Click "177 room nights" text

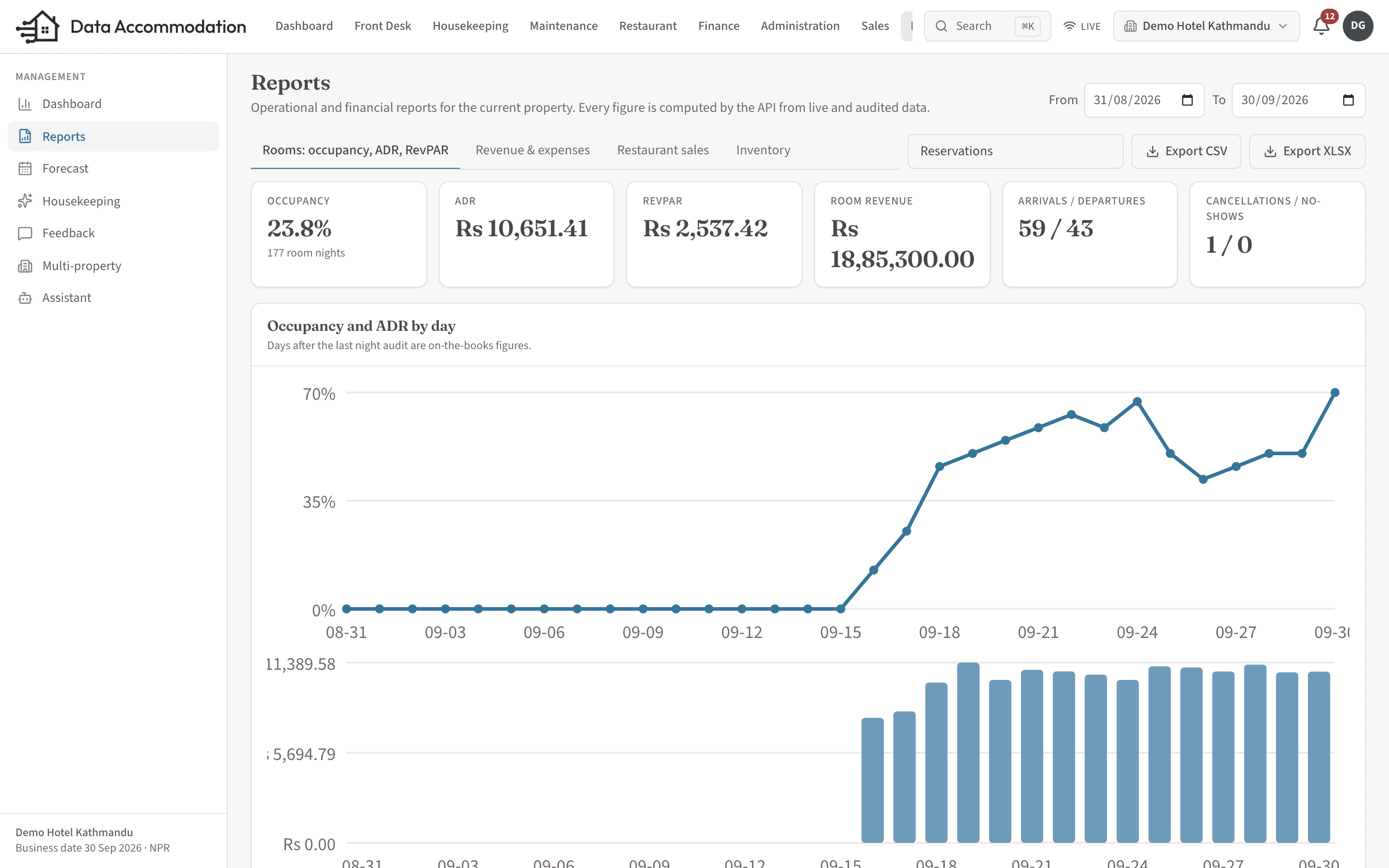pyautogui.click(x=306, y=253)
